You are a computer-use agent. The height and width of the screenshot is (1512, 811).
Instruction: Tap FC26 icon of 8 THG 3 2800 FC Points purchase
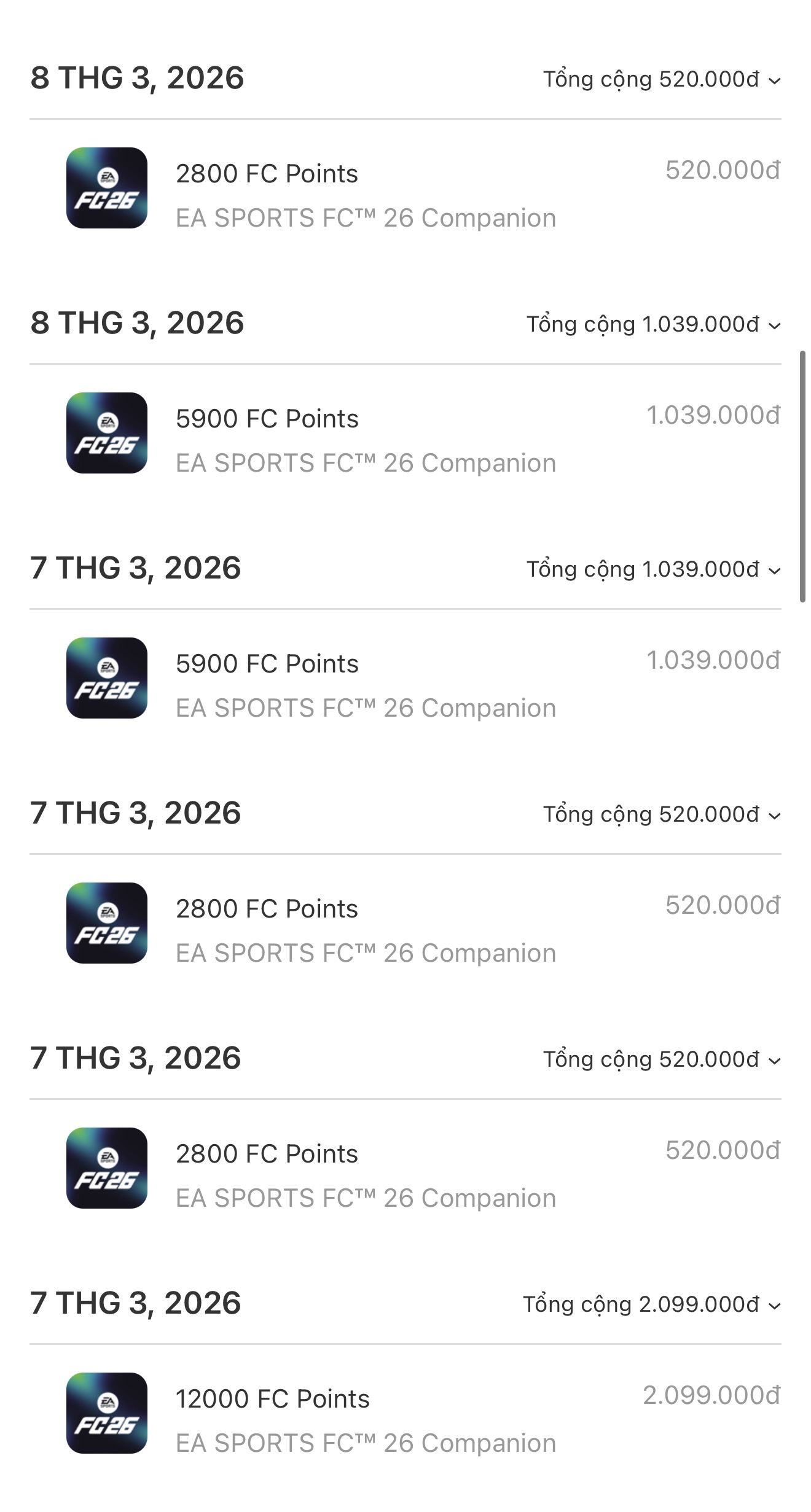107,188
